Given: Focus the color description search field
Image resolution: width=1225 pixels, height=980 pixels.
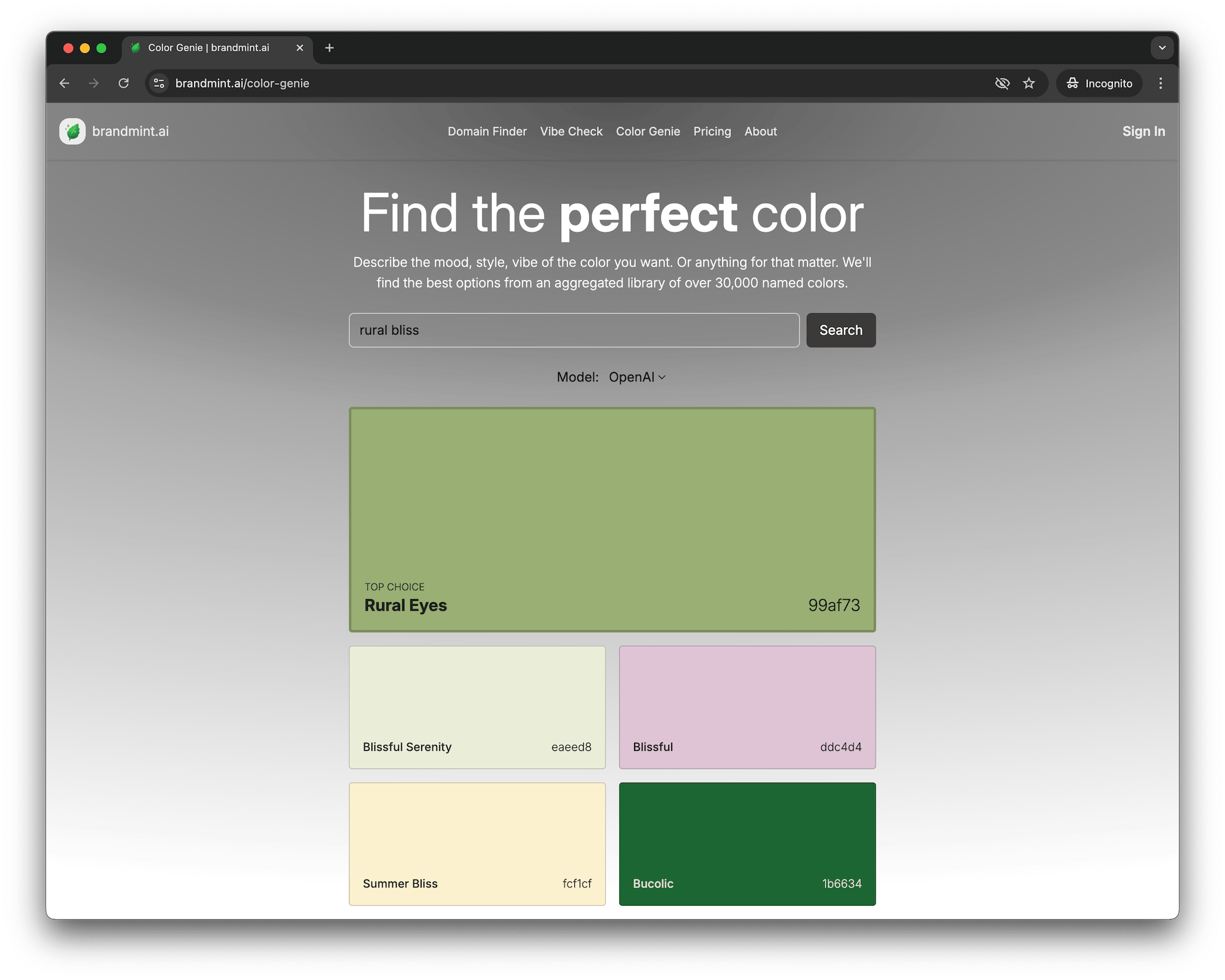Looking at the screenshot, I should (574, 330).
